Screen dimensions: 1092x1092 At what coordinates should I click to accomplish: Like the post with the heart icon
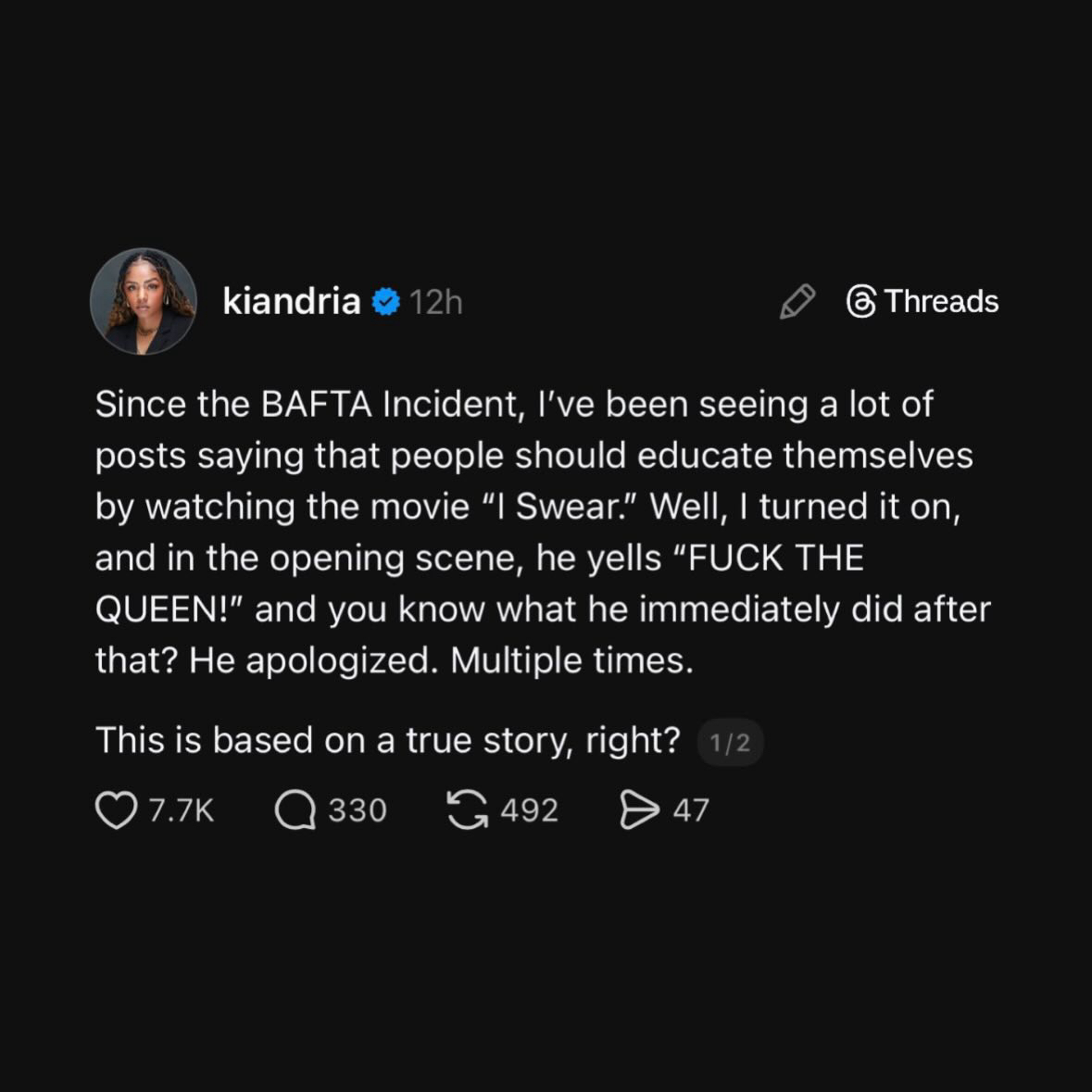(116, 810)
